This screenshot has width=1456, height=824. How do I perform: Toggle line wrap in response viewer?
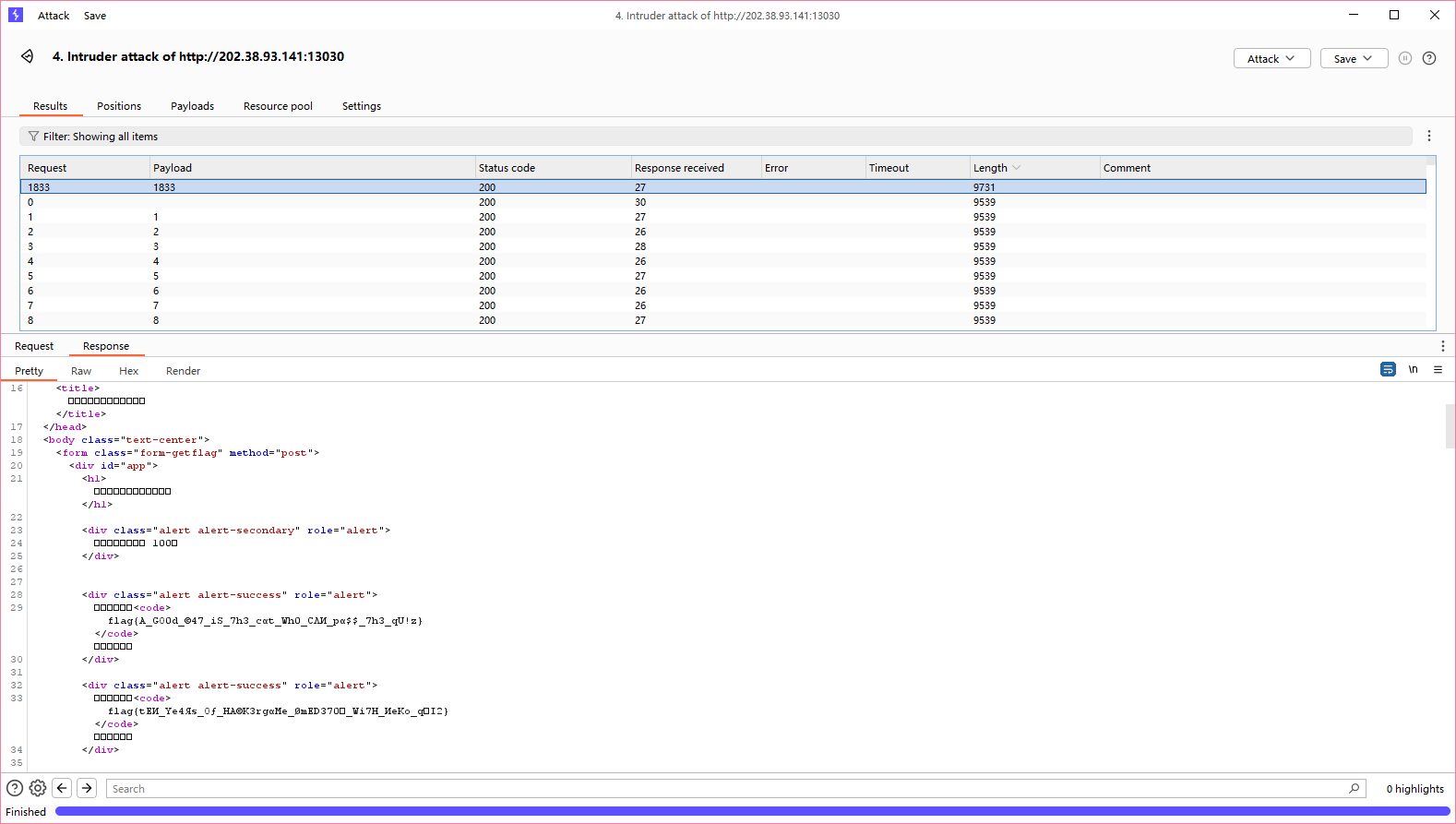(x=1388, y=369)
